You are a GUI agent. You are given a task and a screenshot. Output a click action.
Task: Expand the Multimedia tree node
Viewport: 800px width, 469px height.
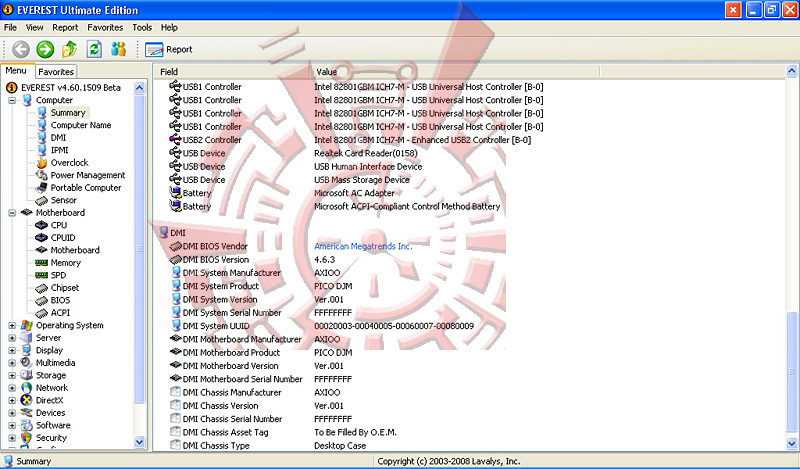(12, 363)
